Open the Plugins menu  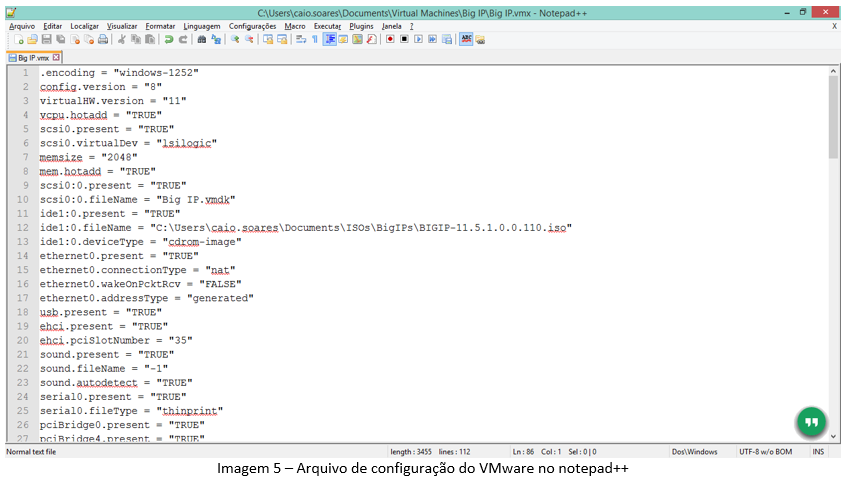point(361,26)
